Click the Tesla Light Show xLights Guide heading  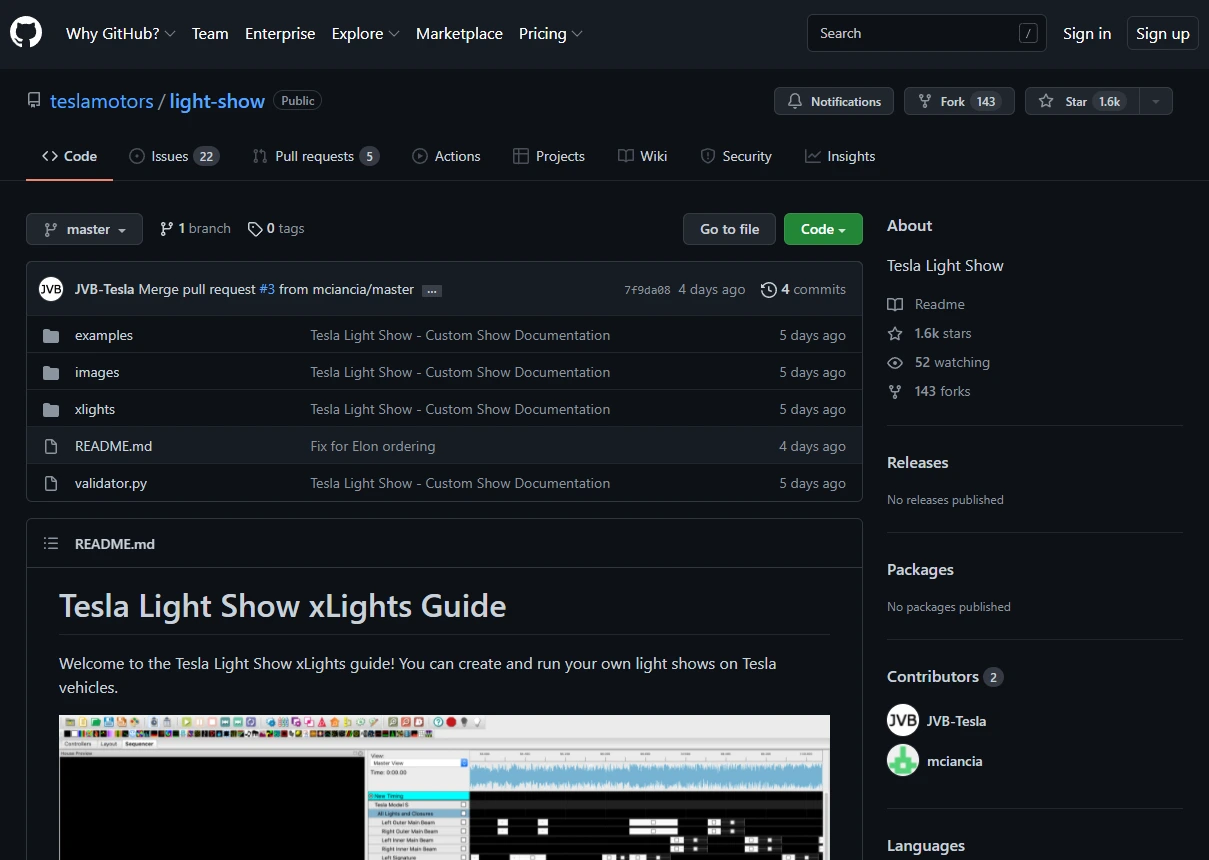coord(283,606)
